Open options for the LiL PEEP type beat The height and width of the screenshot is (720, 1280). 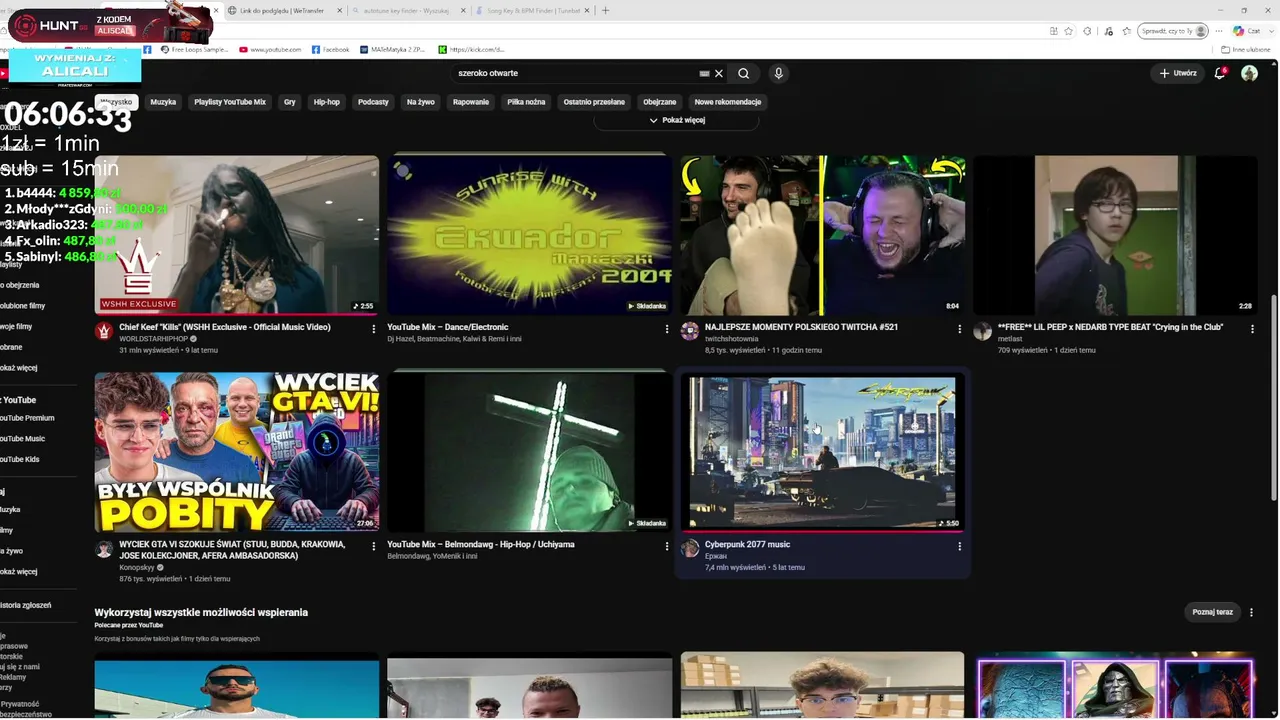[x=1252, y=328]
